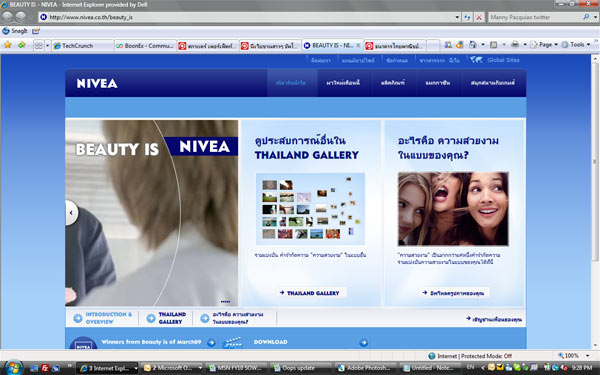Click scrollbar down arrow at page bottom
The image size is (600, 375).
pos(595,345)
